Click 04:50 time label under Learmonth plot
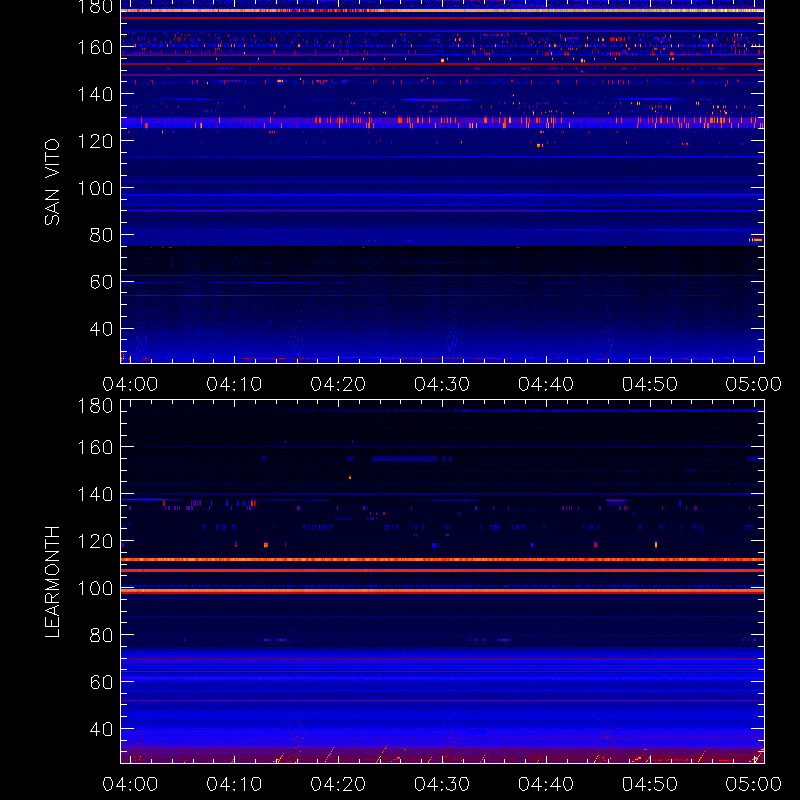 649,784
